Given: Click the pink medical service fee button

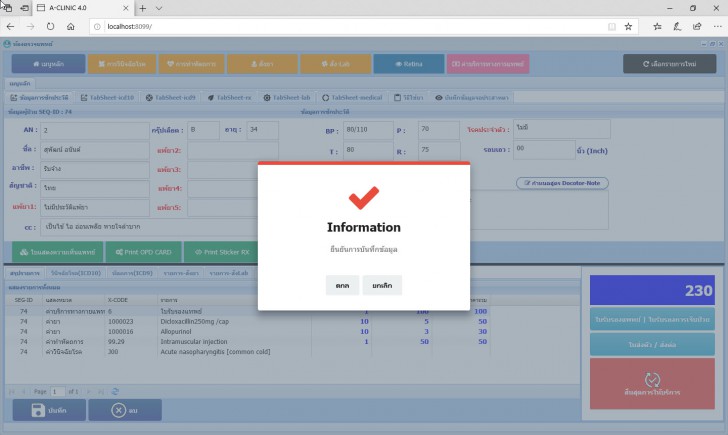Looking at the screenshot, I should [x=488, y=64].
